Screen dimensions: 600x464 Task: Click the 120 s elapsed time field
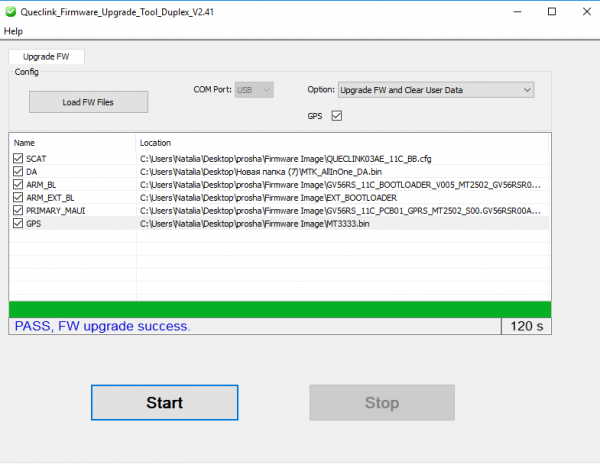(527, 326)
